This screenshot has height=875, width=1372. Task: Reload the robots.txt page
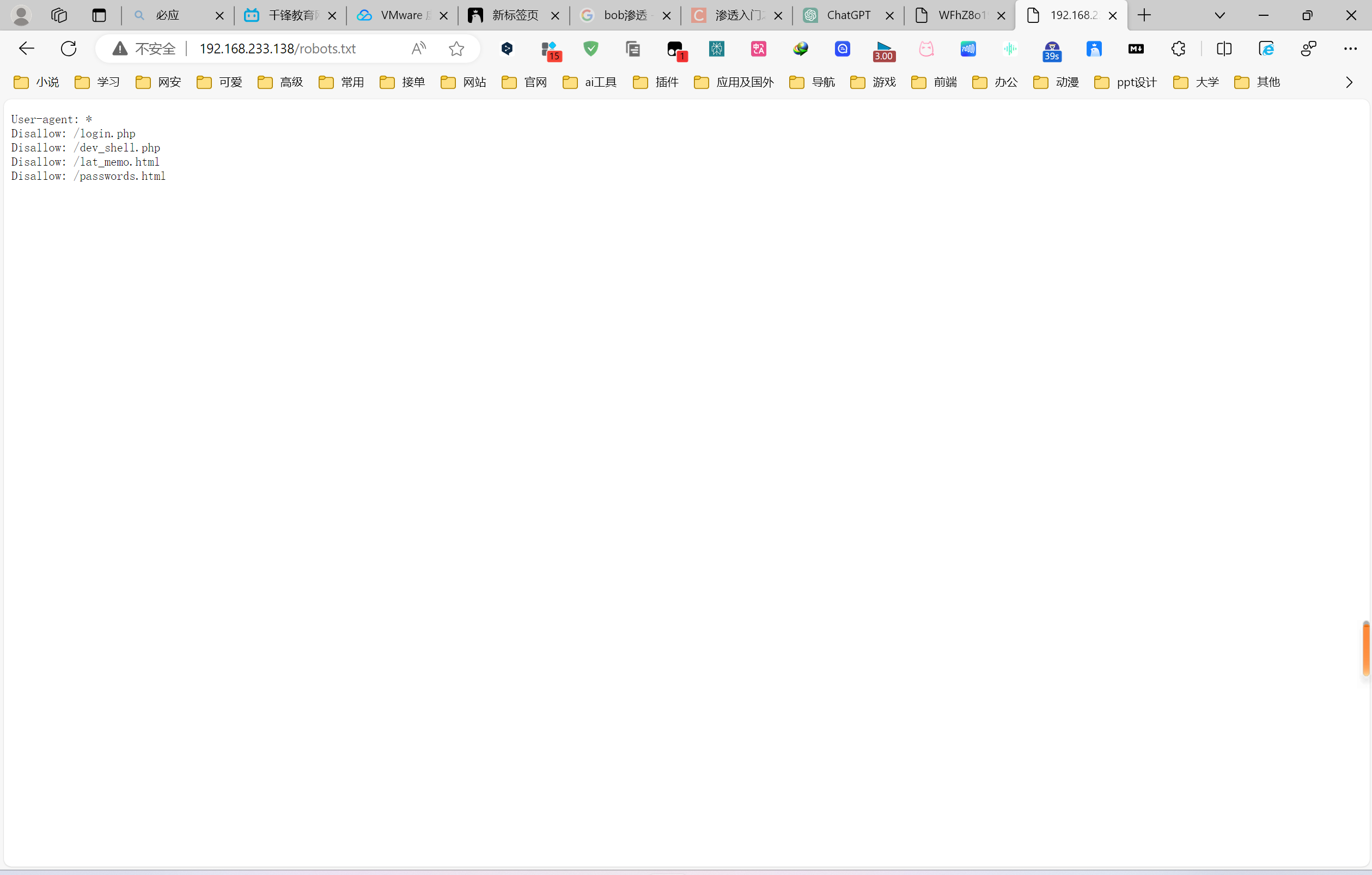tap(69, 49)
